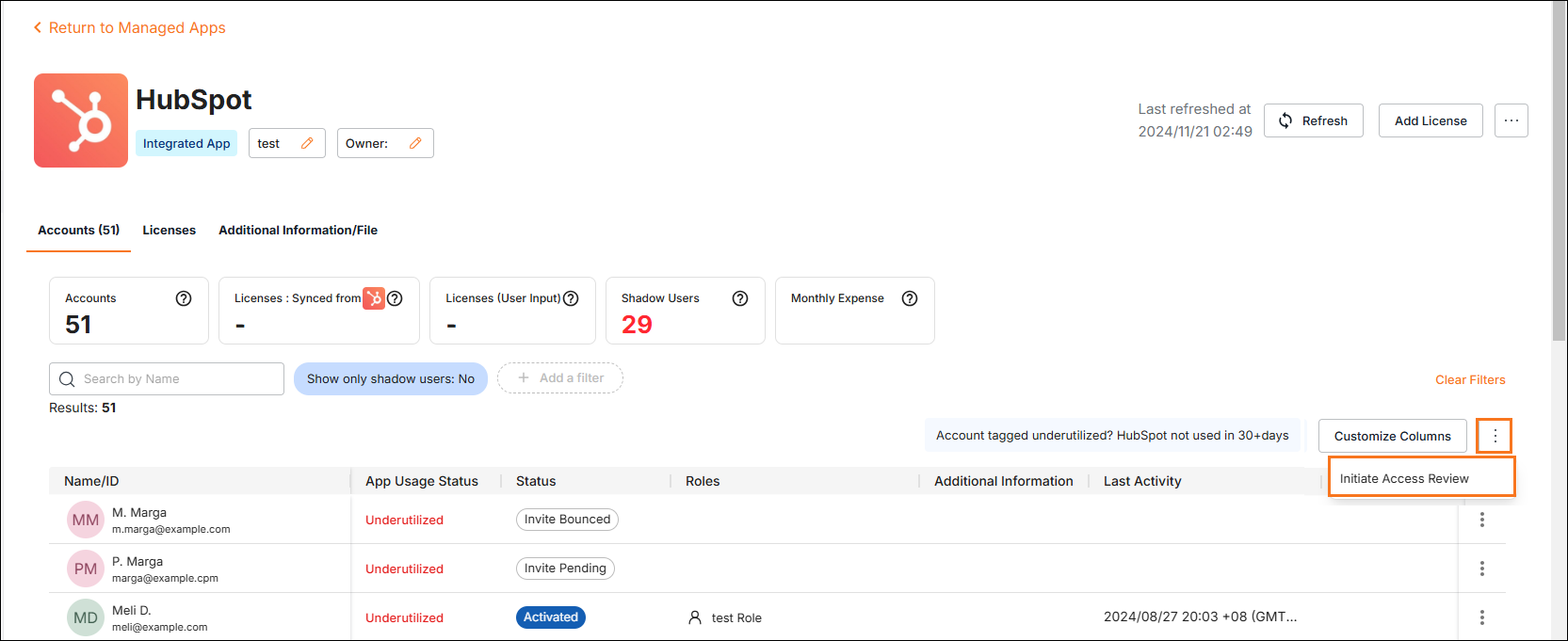The image size is (1568, 641).
Task: Click the search magnifier icon
Action: pos(67,379)
